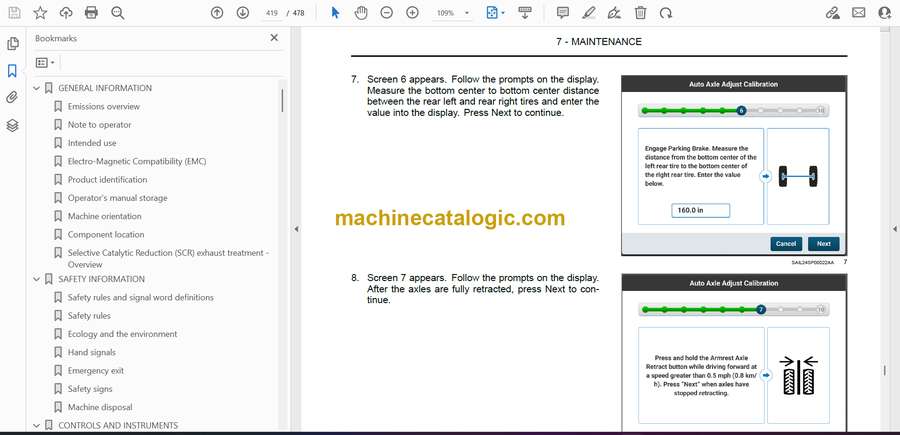Go to next page with down arrow
This screenshot has width=900, height=435.
[x=243, y=13]
